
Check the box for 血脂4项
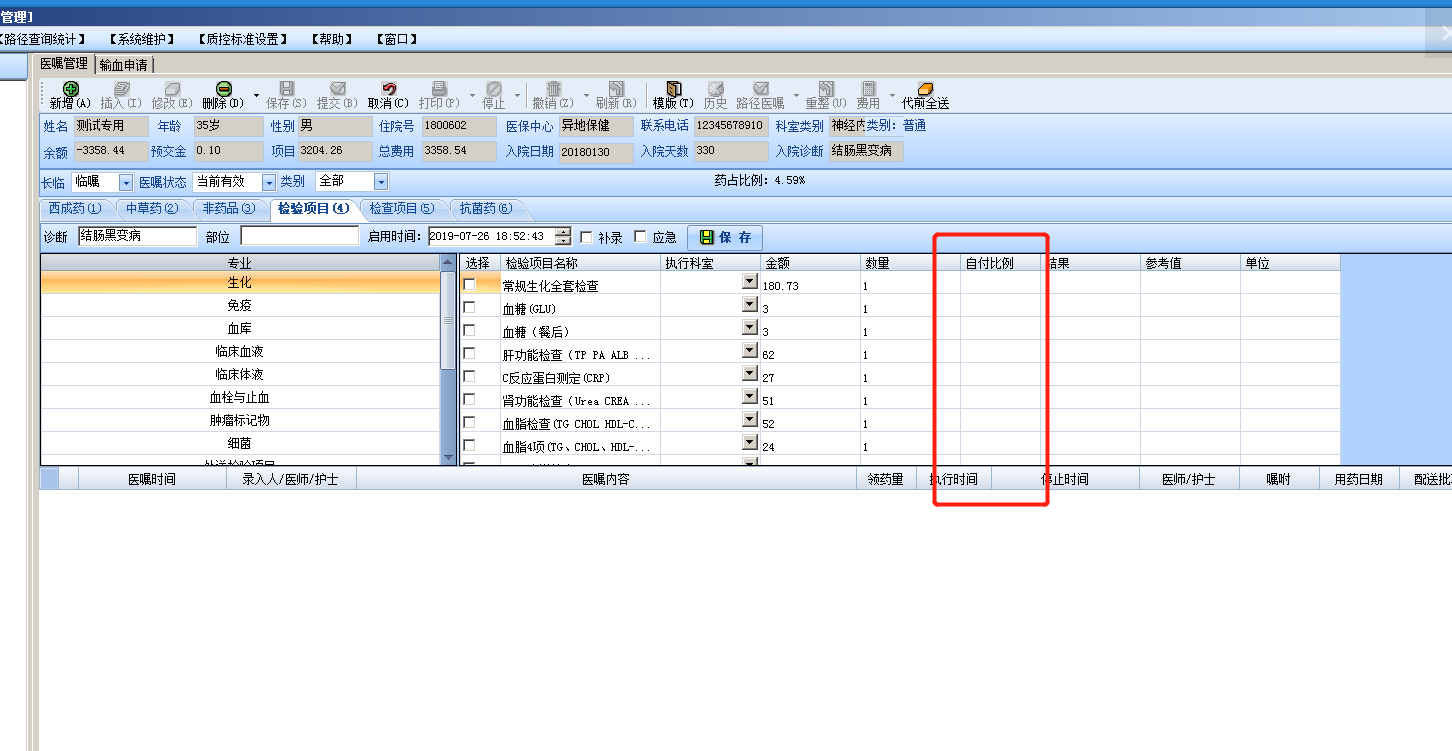pos(469,446)
